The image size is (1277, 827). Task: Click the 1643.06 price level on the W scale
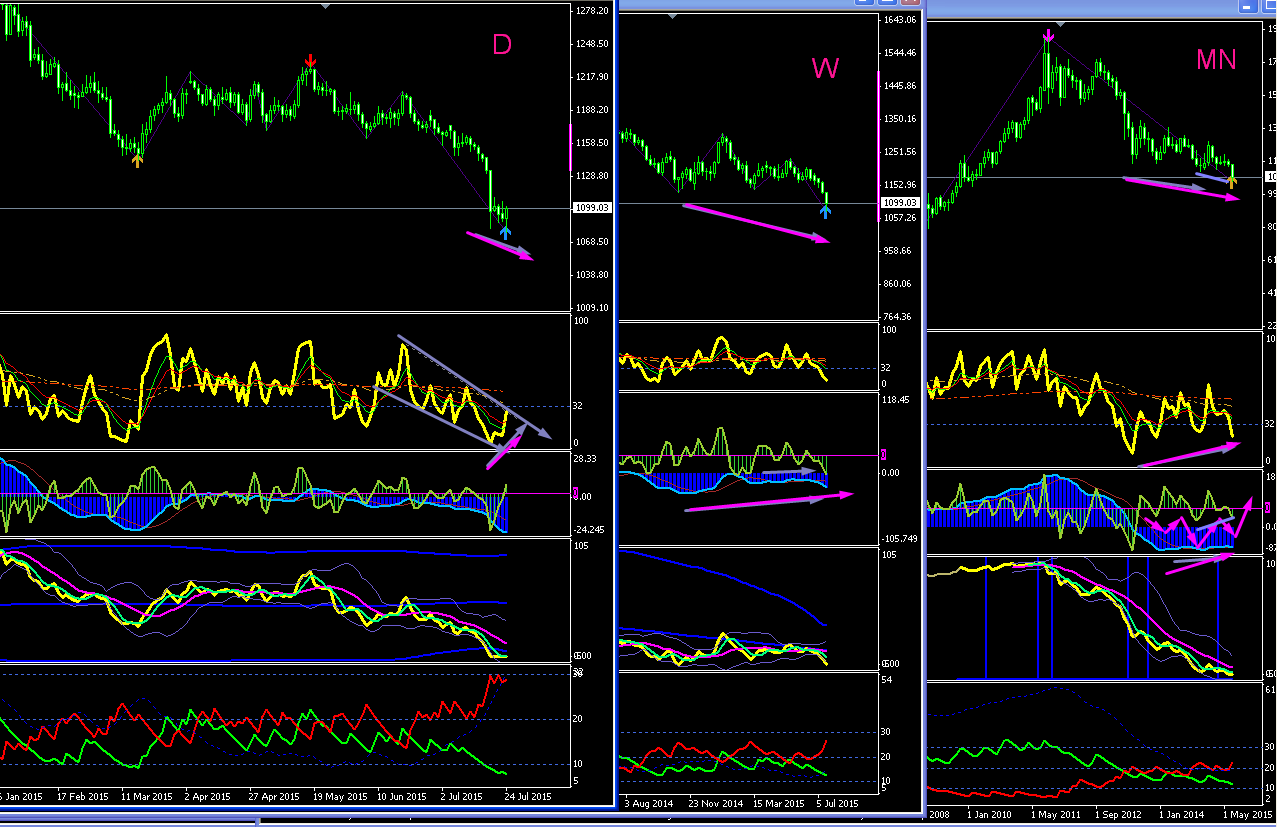(901, 20)
